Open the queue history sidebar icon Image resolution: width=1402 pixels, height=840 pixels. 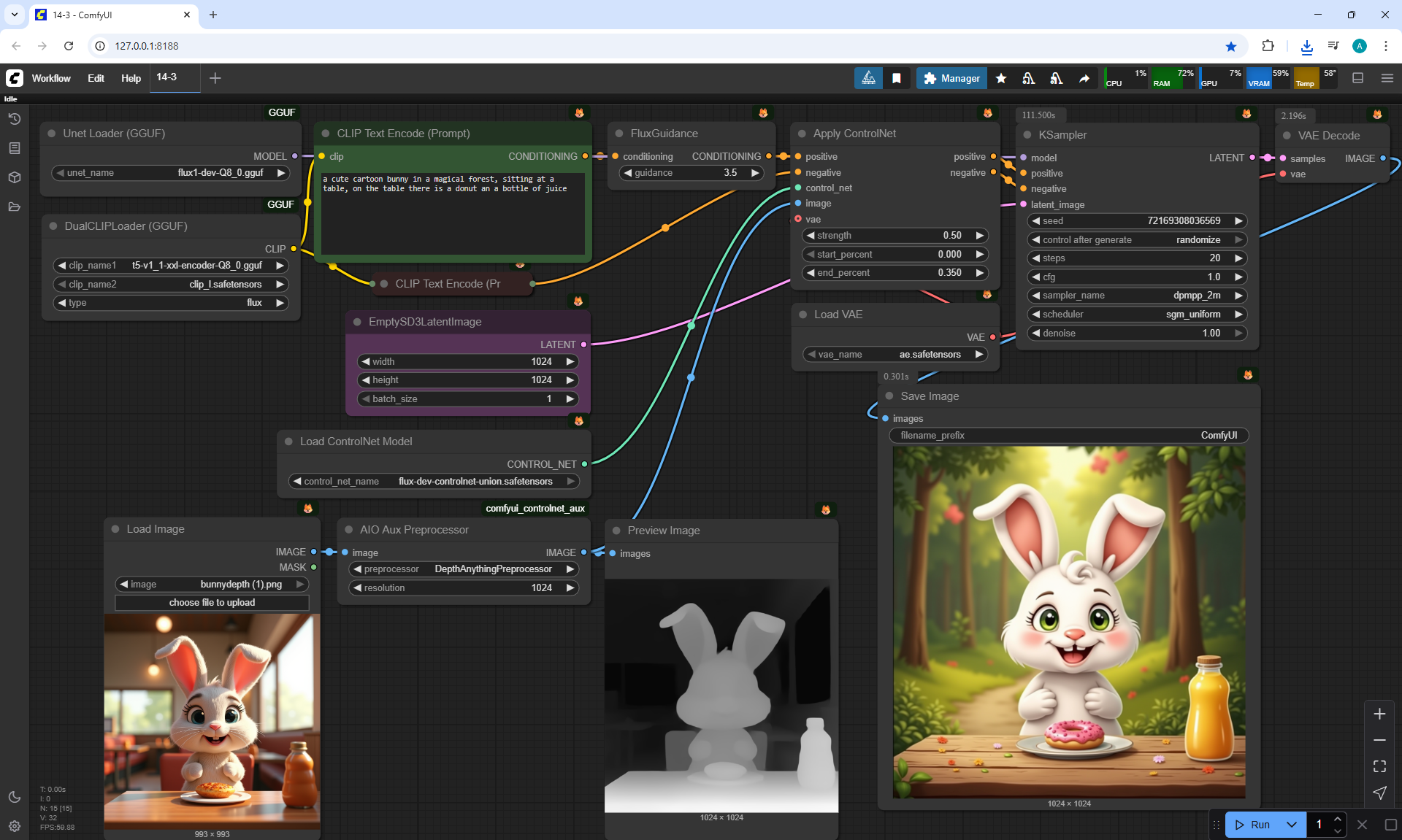(x=15, y=119)
